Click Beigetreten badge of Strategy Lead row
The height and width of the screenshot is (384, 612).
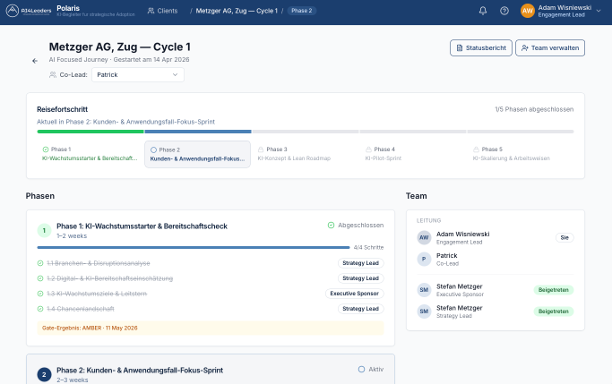point(553,311)
